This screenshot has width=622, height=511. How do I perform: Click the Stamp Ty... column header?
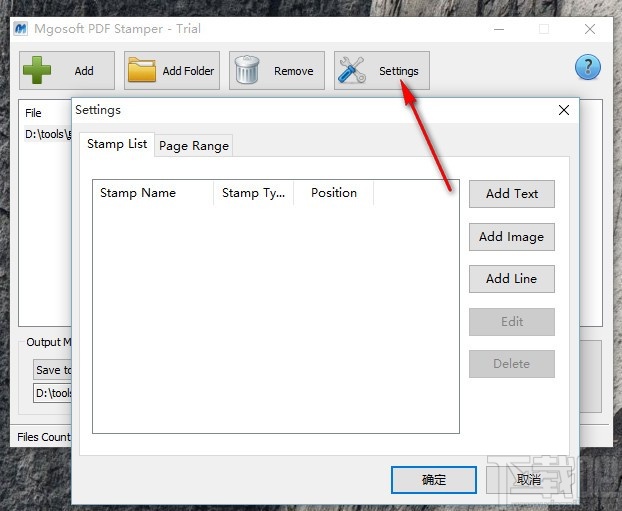click(x=253, y=193)
